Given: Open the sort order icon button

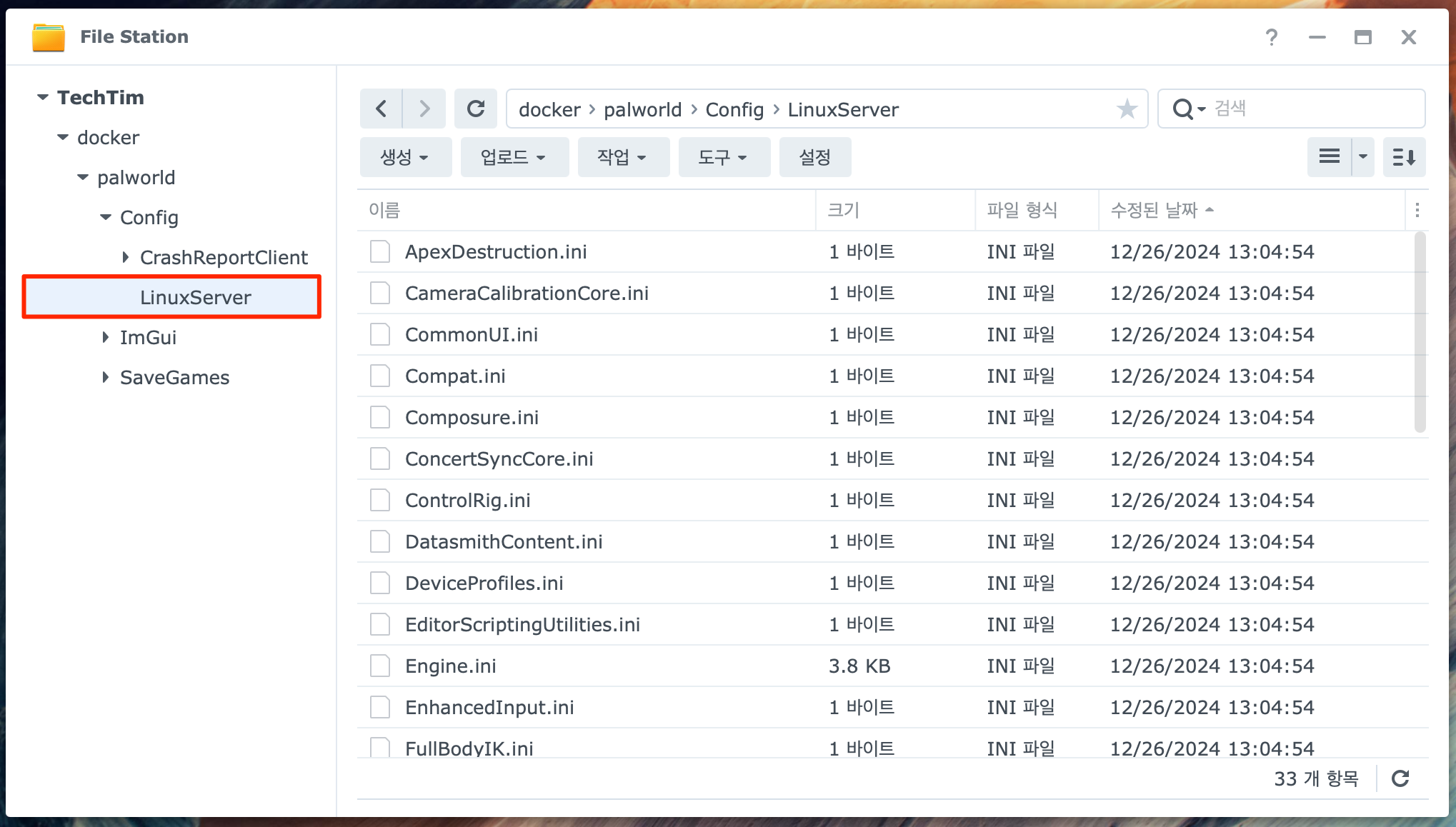Looking at the screenshot, I should tap(1404, 156).
